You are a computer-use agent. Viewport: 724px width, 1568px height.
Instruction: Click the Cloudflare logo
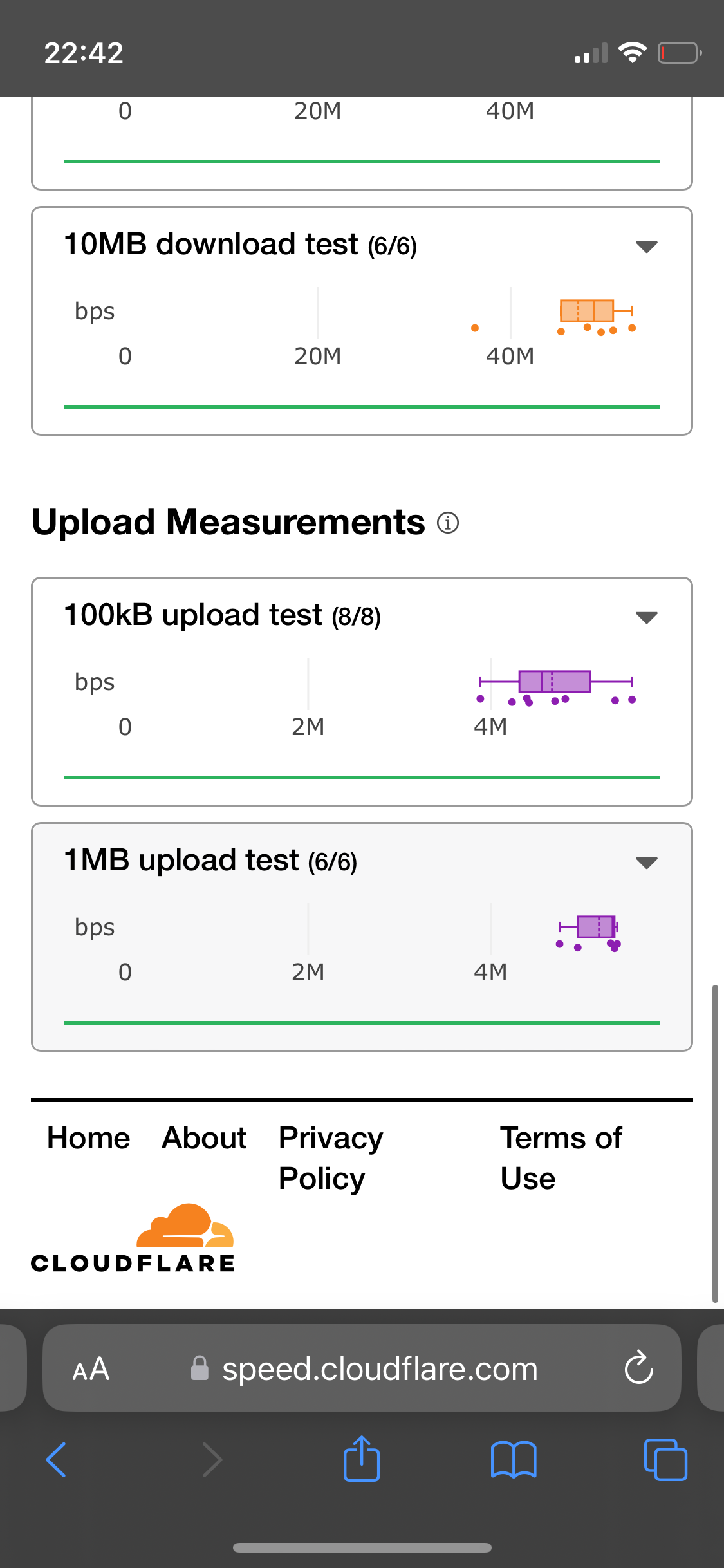click(133, 1238)
